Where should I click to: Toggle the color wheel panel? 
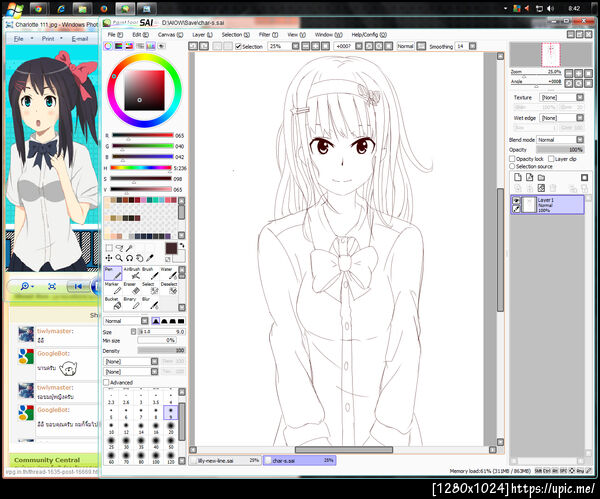coord(108,46)
